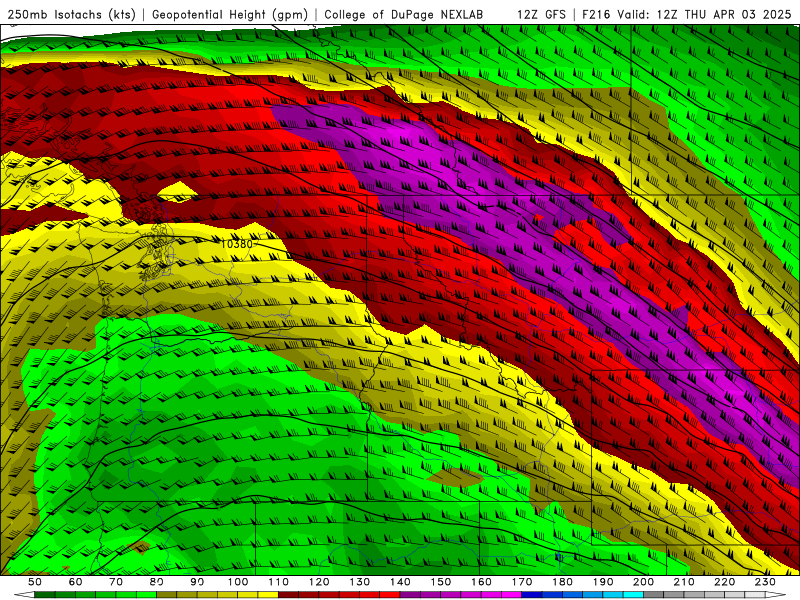The height and width of the screenshot is (600, 800).
Task: Click the '50' value on the color scale
Action: (35, 582)
